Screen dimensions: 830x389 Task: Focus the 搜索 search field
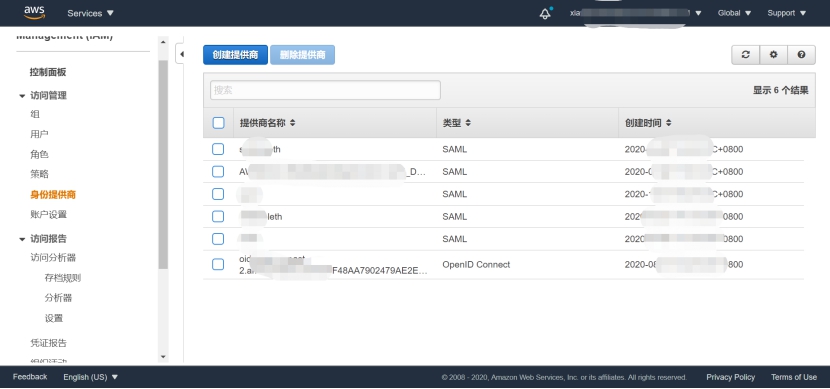click(325, 90)
